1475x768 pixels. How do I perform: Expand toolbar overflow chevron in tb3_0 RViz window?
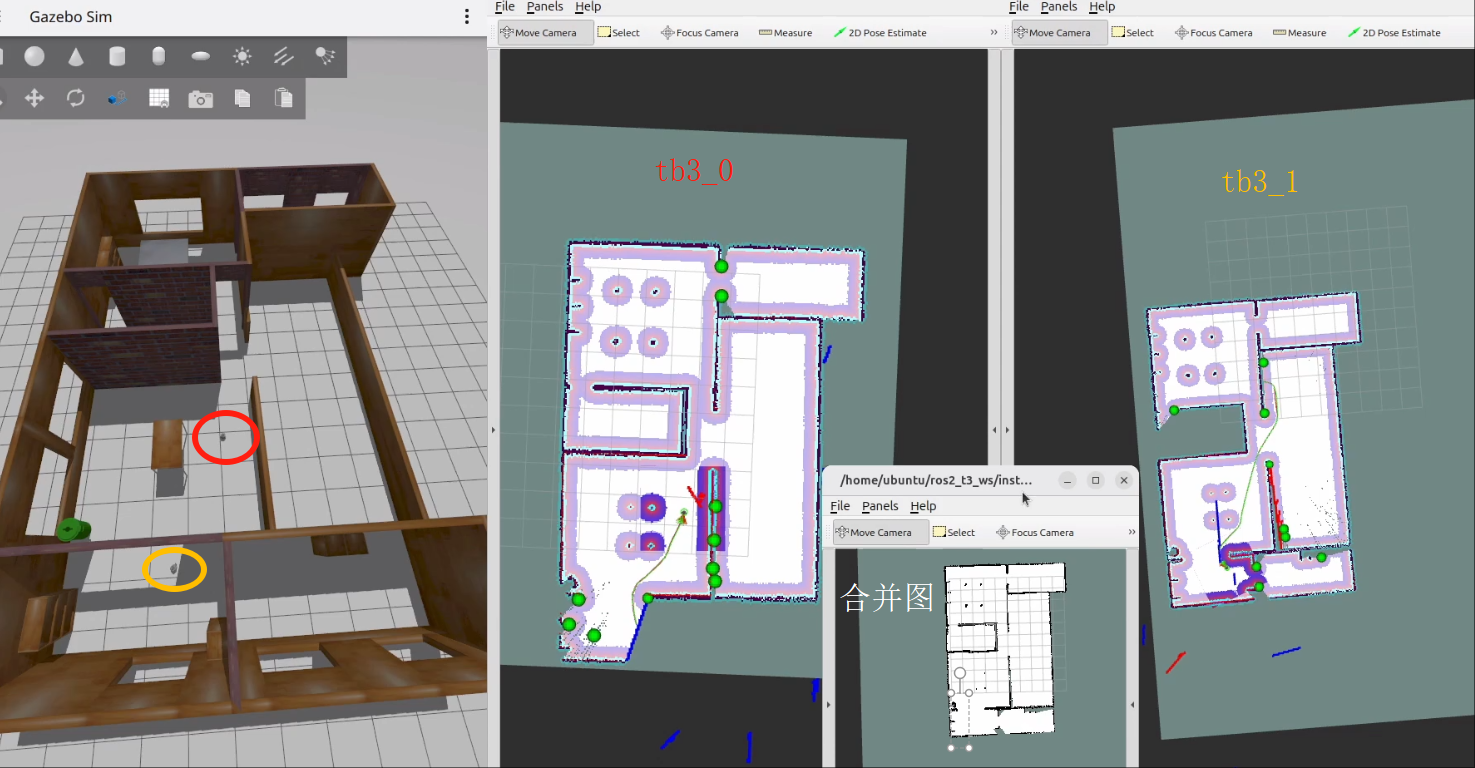click(994, 33)
